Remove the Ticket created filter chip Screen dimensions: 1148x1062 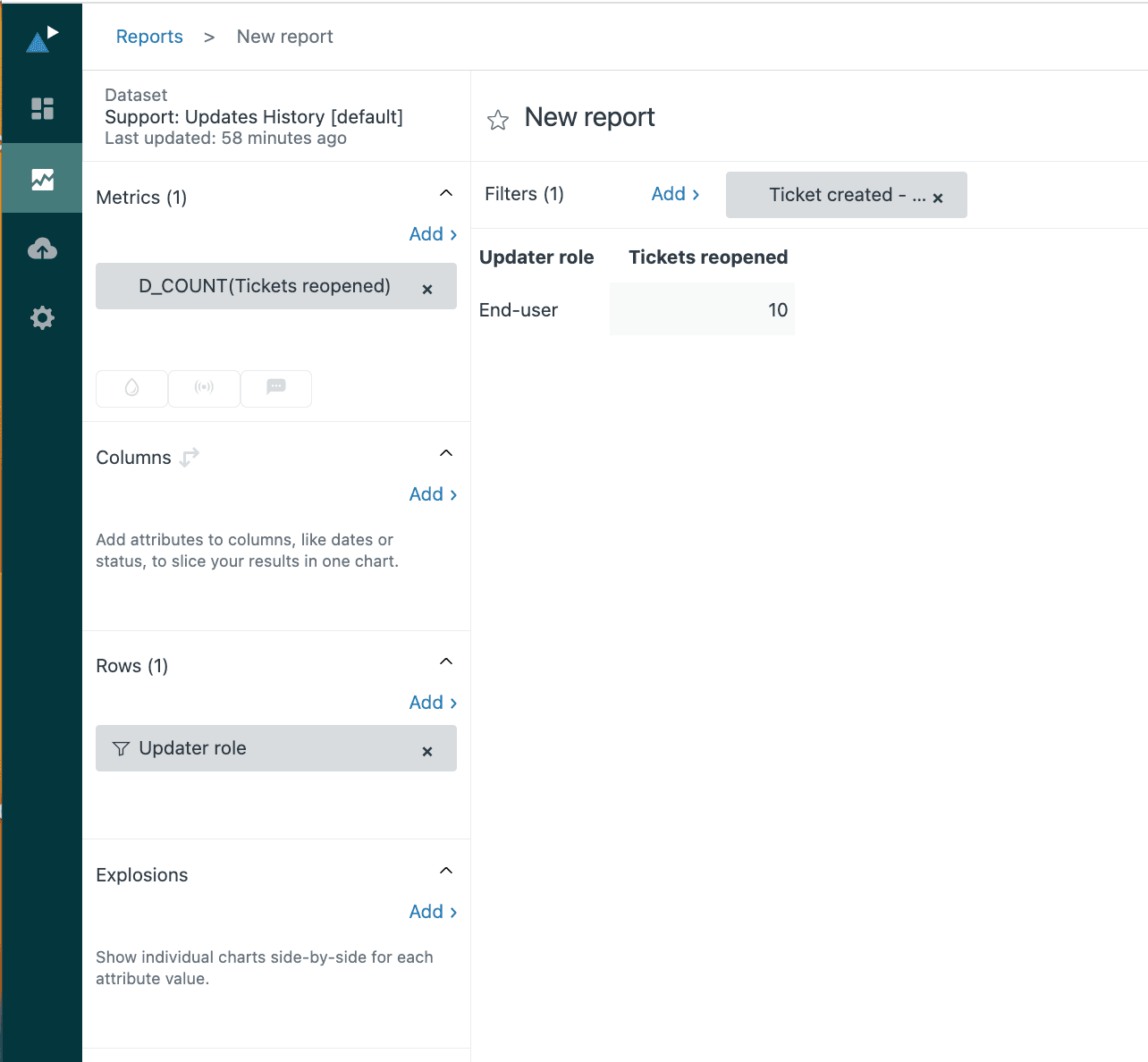937,198
